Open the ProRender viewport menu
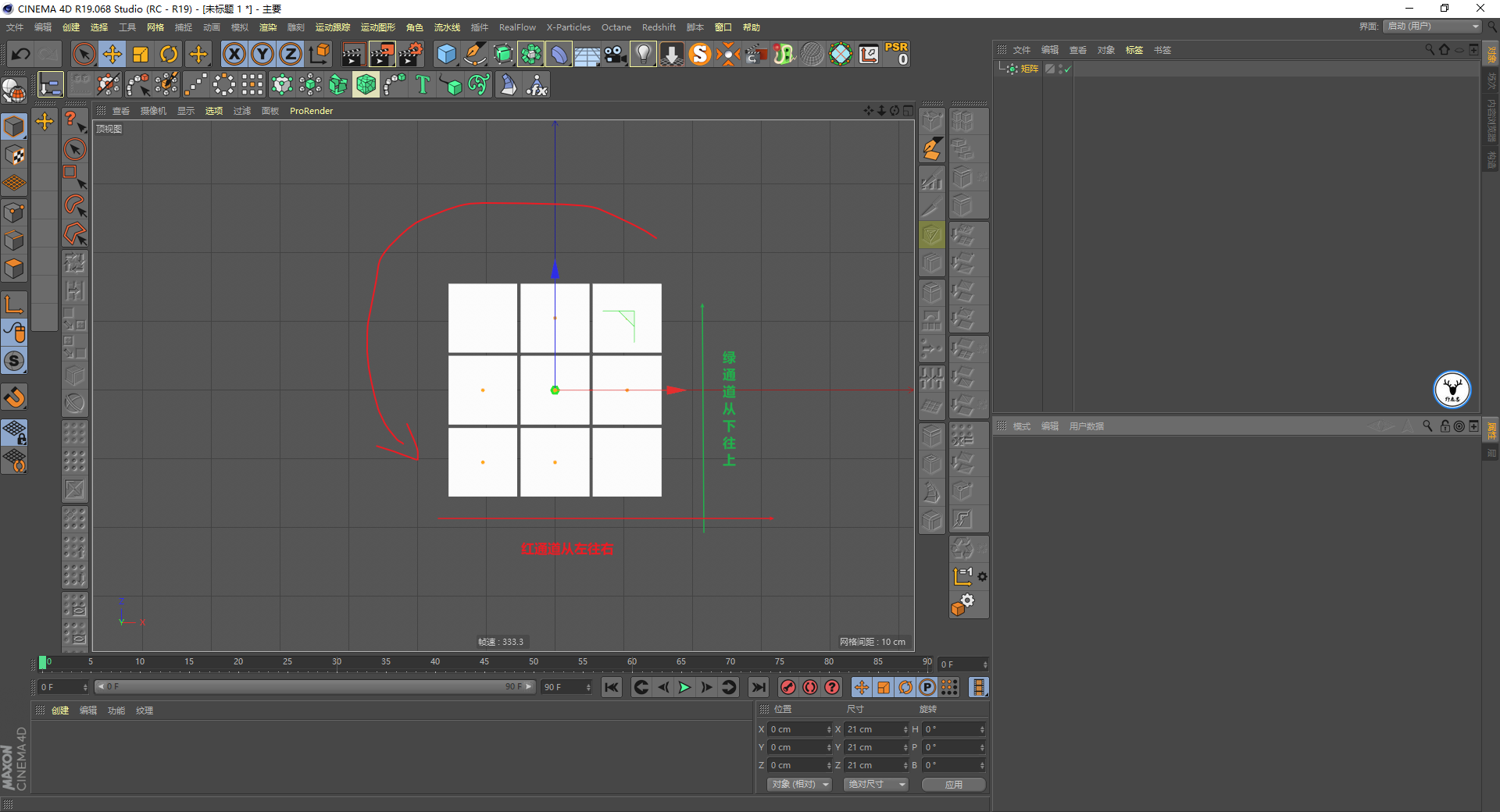1500x812 pixels. (311, 111)
